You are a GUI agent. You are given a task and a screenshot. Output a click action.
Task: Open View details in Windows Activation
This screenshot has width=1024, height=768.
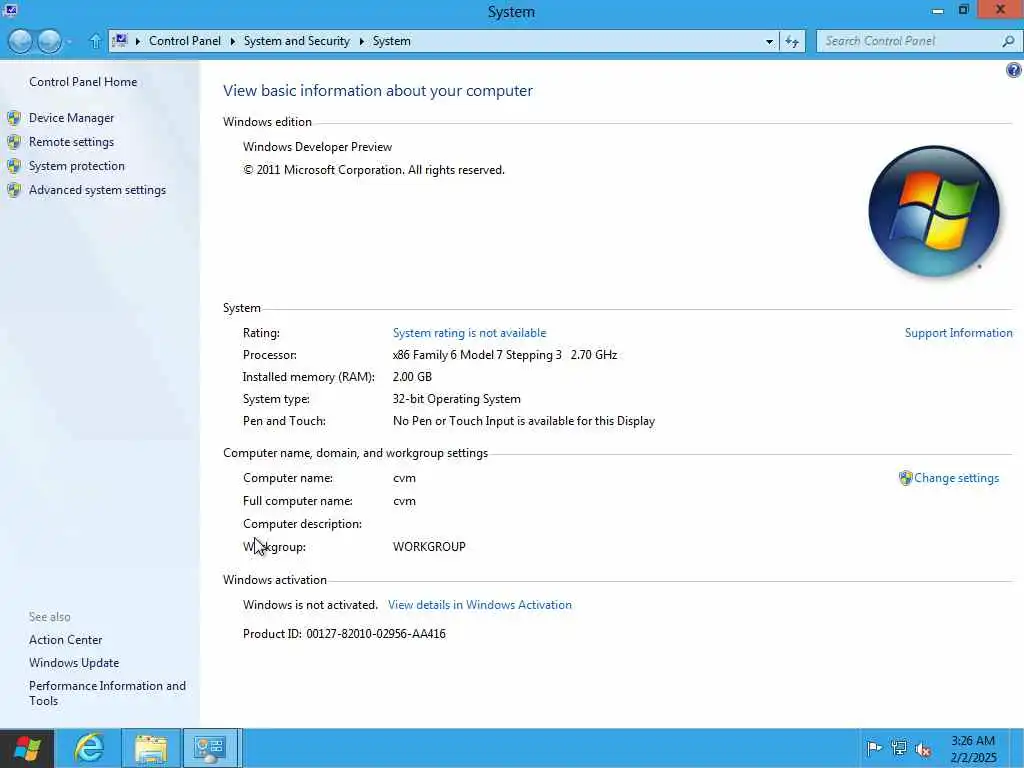click(479, 605)
